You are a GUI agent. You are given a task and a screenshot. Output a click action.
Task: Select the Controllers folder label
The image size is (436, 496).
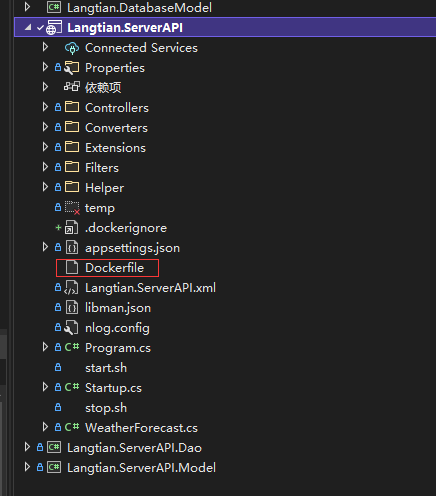(117, 108)
